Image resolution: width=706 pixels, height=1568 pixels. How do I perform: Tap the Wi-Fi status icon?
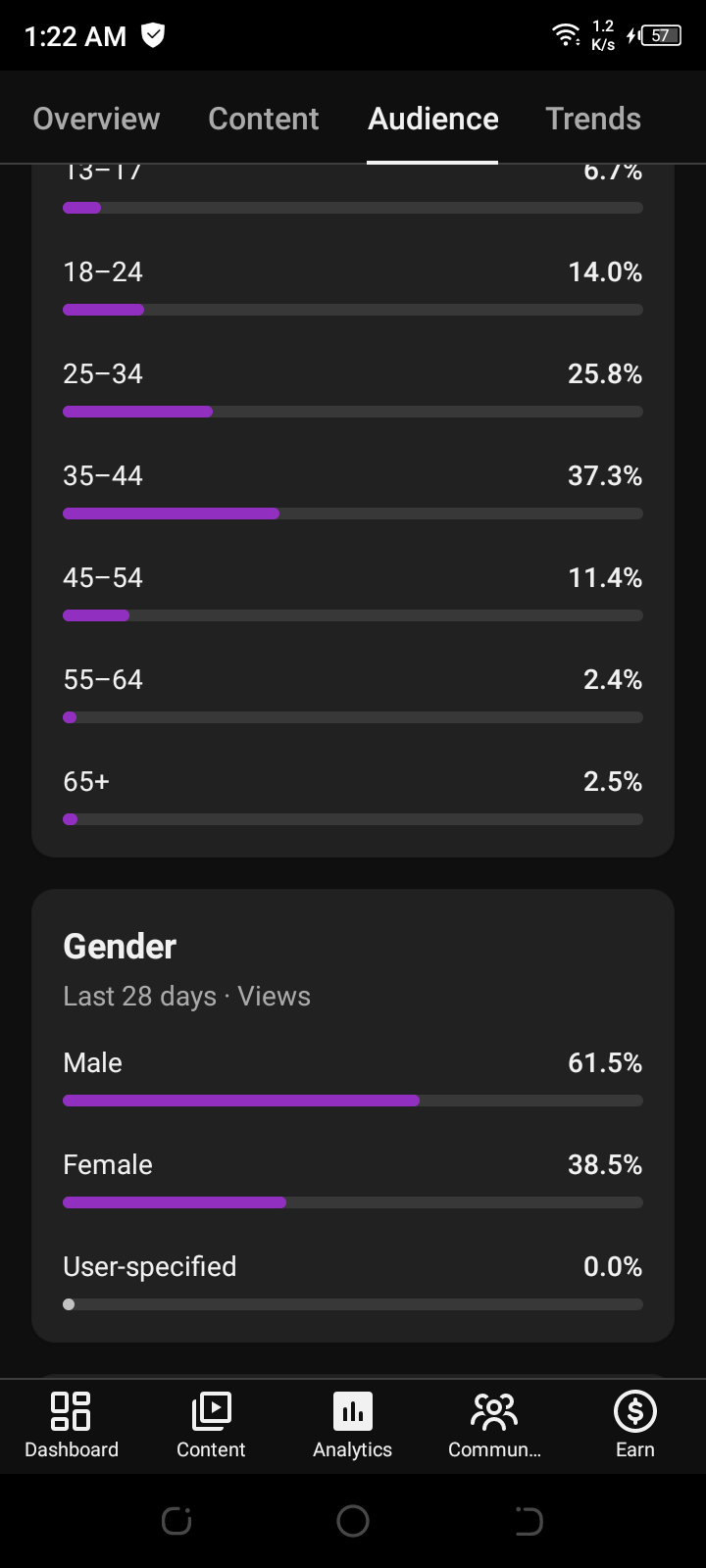566,35
